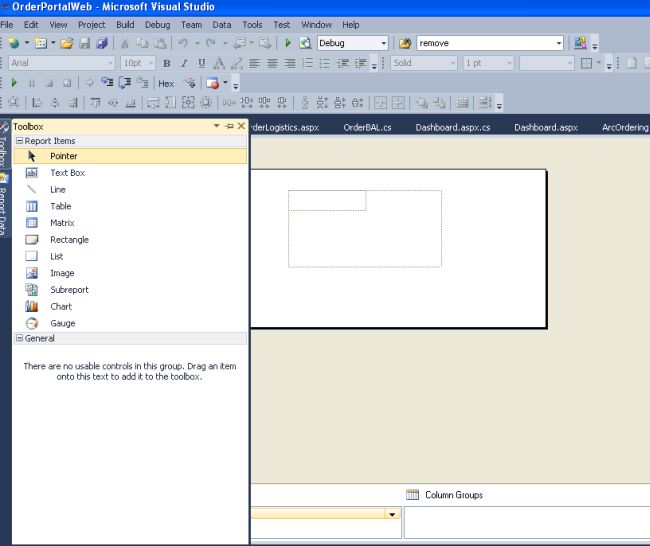Viewport: 650px width, 546px height.
Task: Click the Step Into debug icon
Action: (107, 83)
